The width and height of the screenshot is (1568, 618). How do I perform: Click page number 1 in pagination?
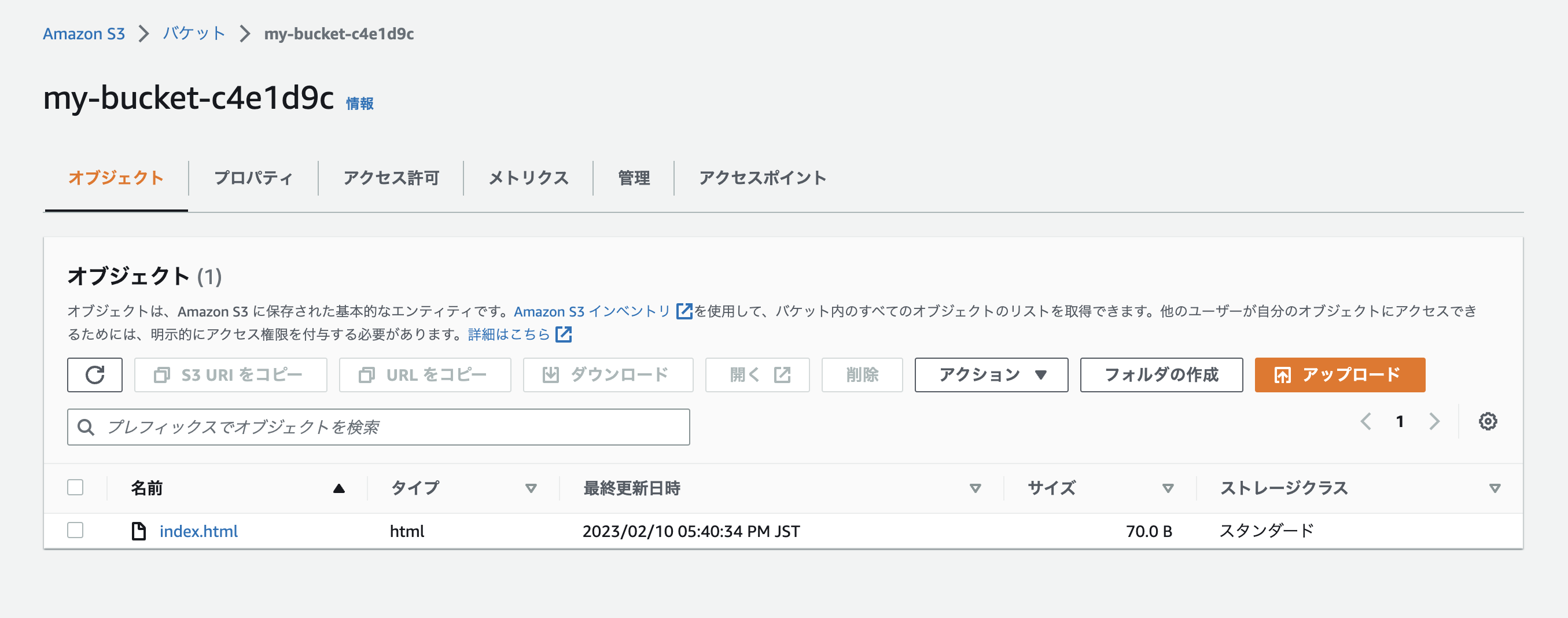coord(1400,421)
